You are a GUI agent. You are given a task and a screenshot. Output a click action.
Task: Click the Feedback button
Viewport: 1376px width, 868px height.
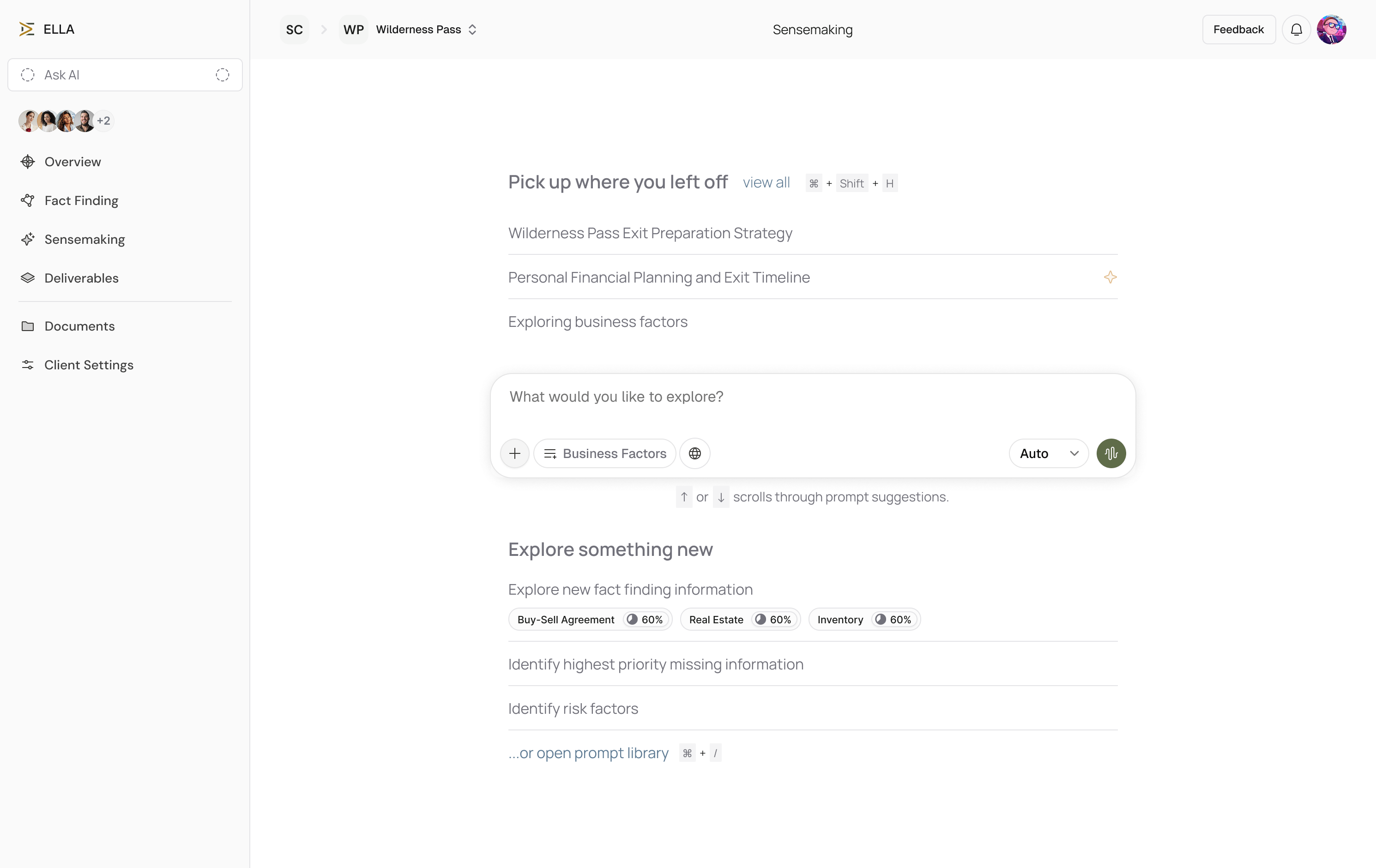point(1238,29)
